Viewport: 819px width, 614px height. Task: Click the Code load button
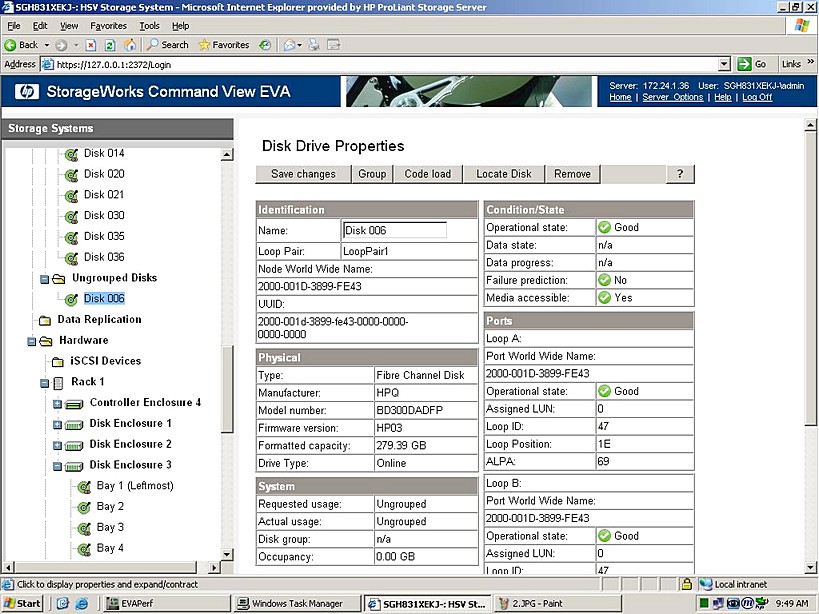coord(427,174)
